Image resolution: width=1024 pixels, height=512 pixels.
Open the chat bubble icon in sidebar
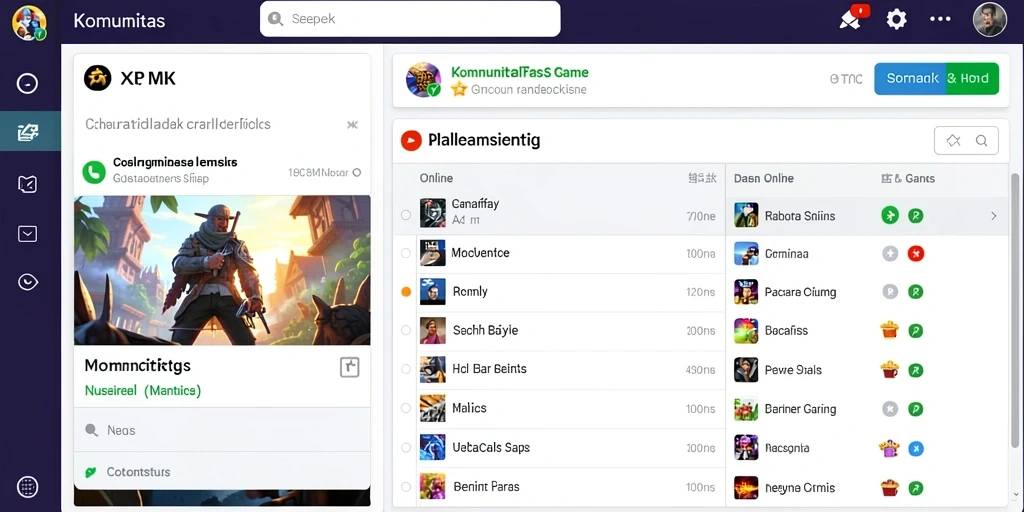coord(27,281)
